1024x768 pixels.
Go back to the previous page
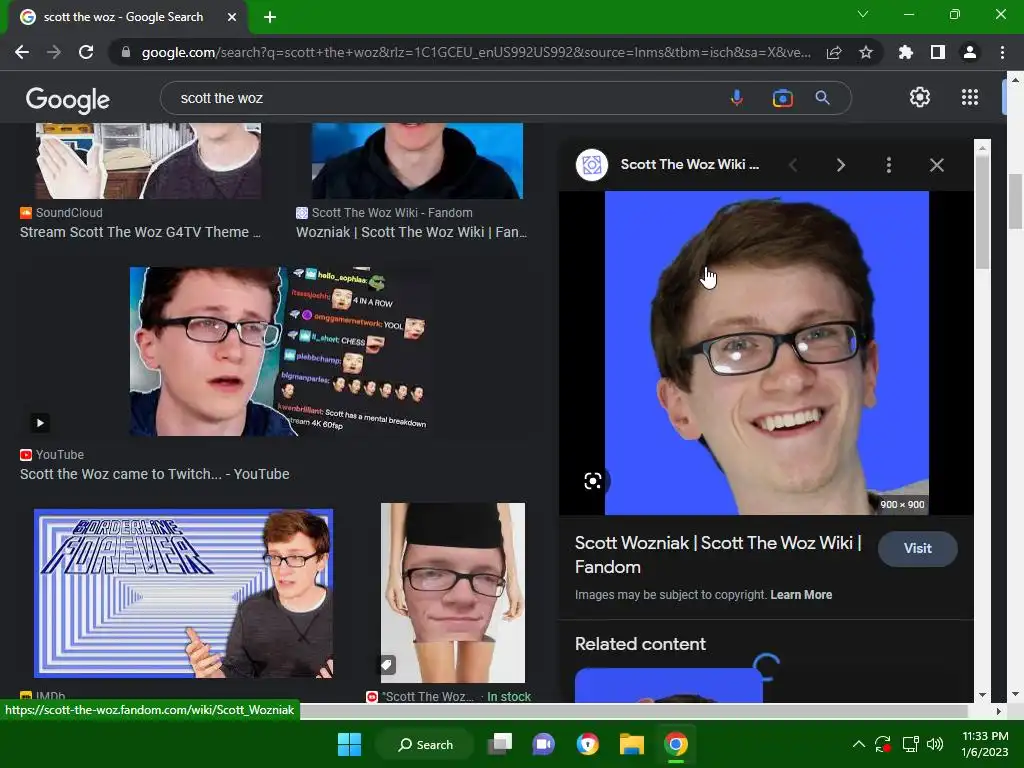pyautogui.click(x=22, y=52)
